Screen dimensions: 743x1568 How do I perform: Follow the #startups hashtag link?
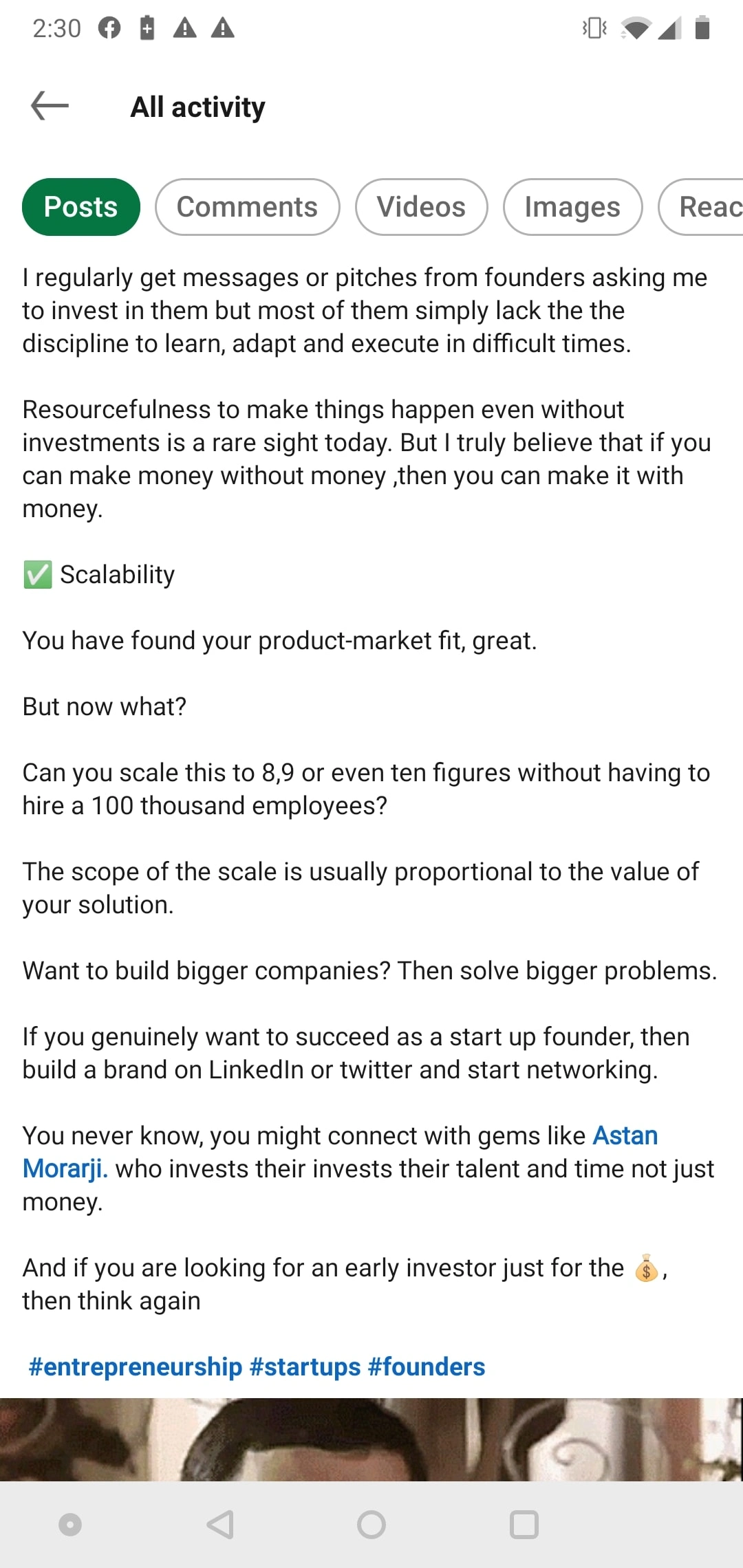(x=305, y=1366)
